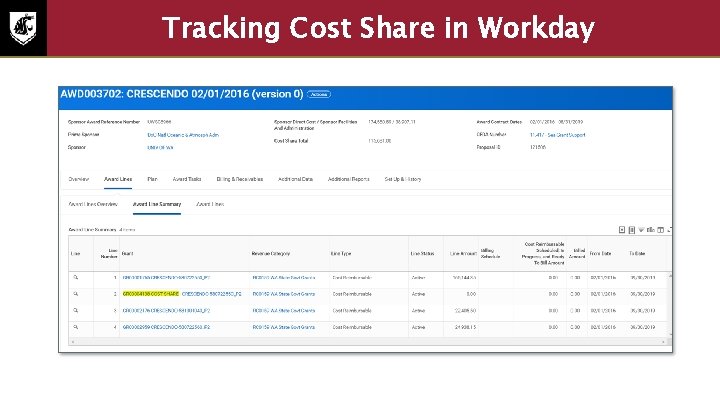Click the Award Contract Dates value
Screen dimensions: 720x405
pyautogui.click(x=556, y=122)
